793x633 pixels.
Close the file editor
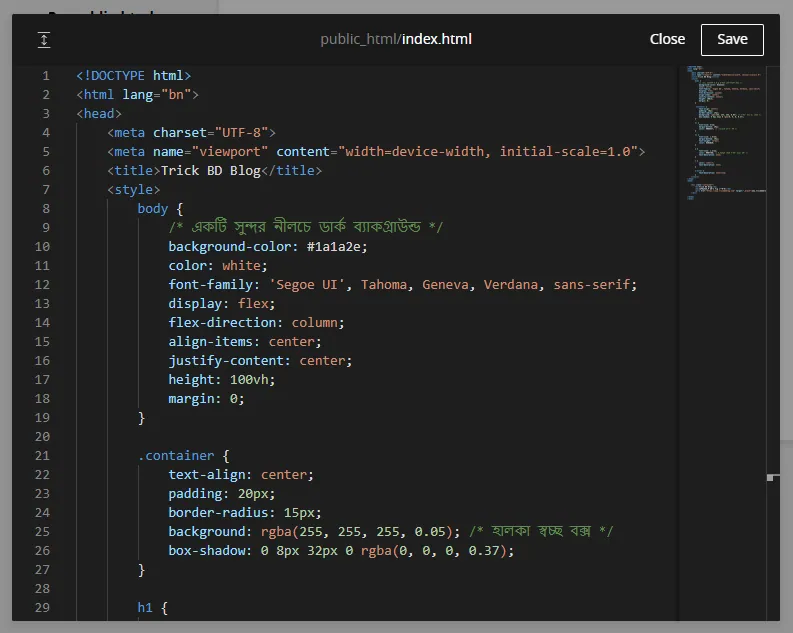[x=667, y=39]
